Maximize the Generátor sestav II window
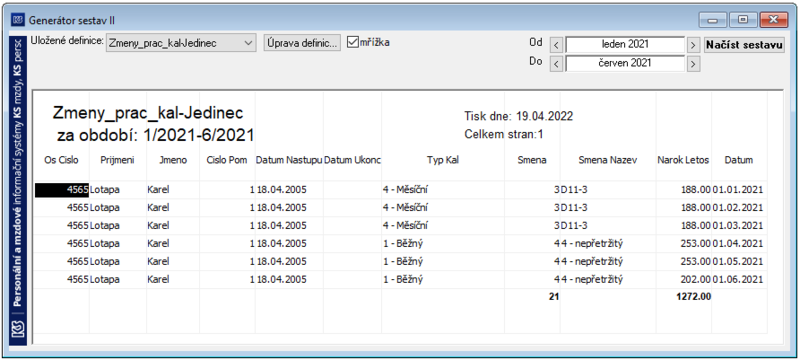Image resolution: width=800 pixels, height=360 pixels. (743, 20)
